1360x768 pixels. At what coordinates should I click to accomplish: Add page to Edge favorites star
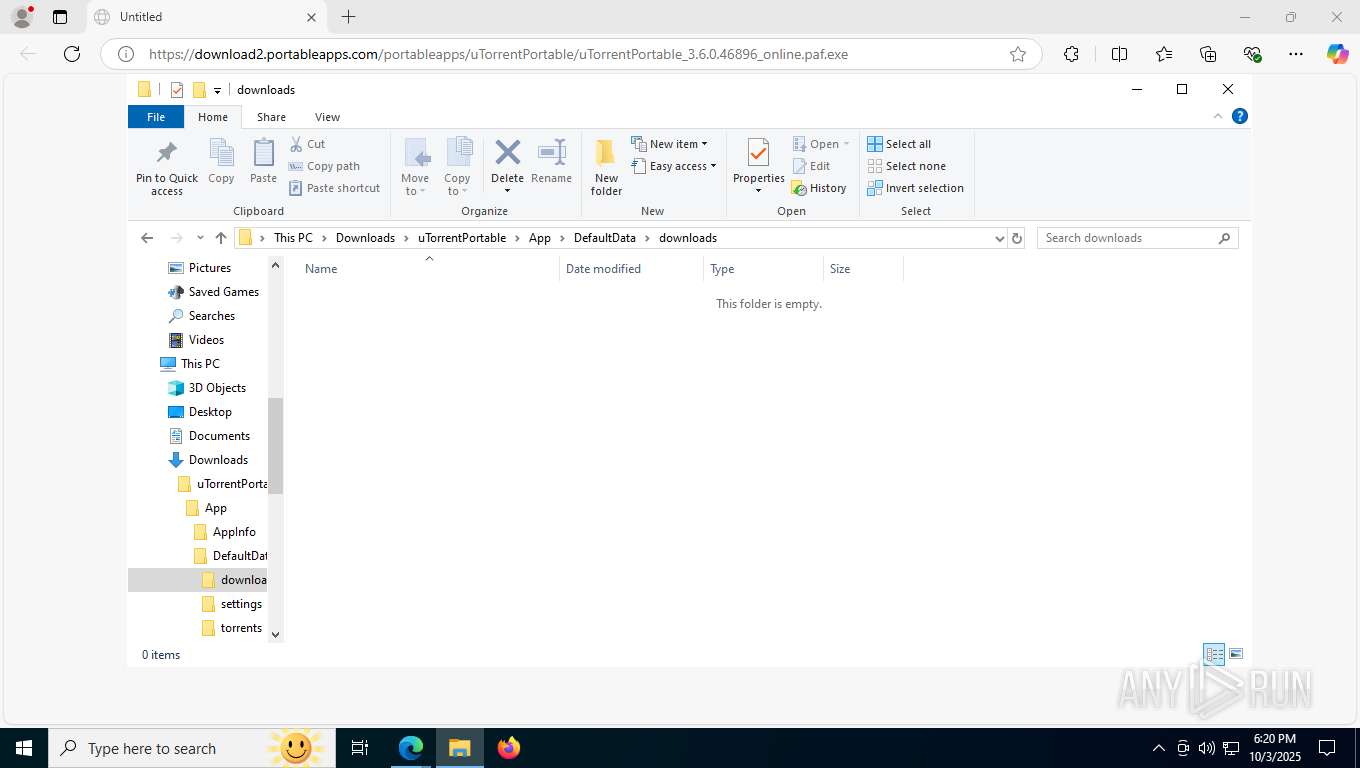pyautogui.click(x=1018, y=54)
